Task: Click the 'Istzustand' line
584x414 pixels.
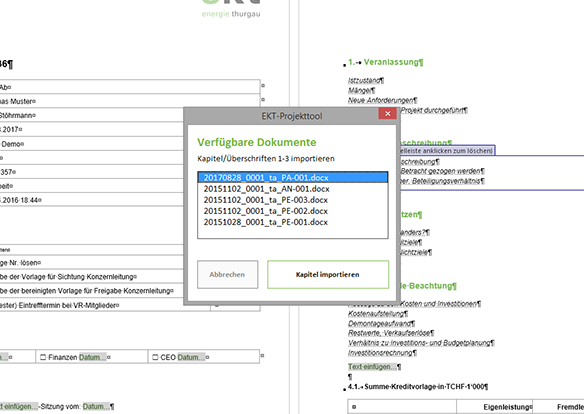Action: pos(365,80)
